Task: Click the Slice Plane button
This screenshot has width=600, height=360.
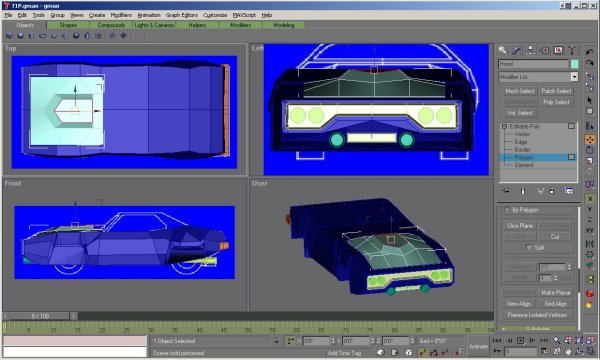Action: tap(520, 226)
